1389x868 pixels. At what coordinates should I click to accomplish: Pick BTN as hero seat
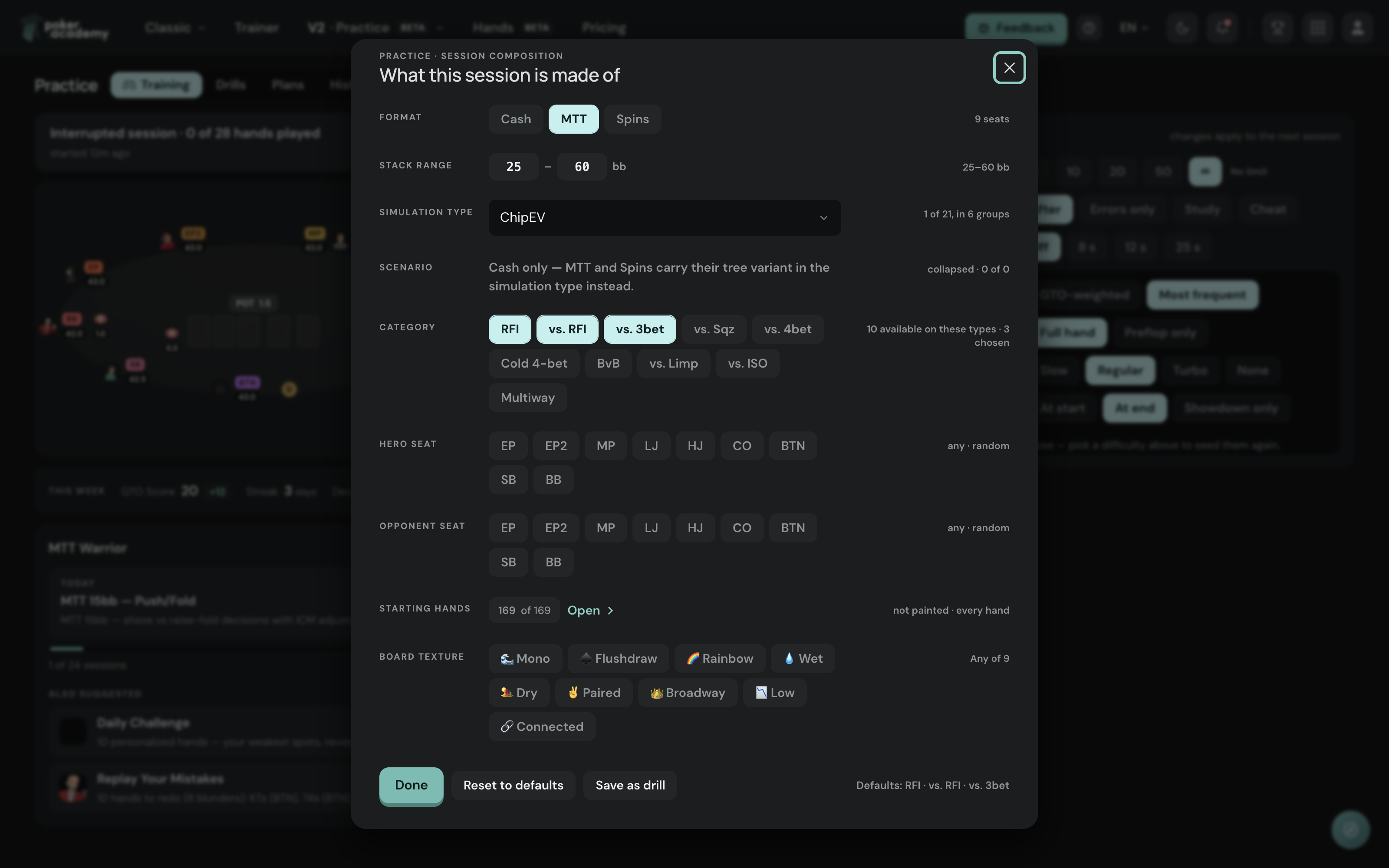pos(793,445)
